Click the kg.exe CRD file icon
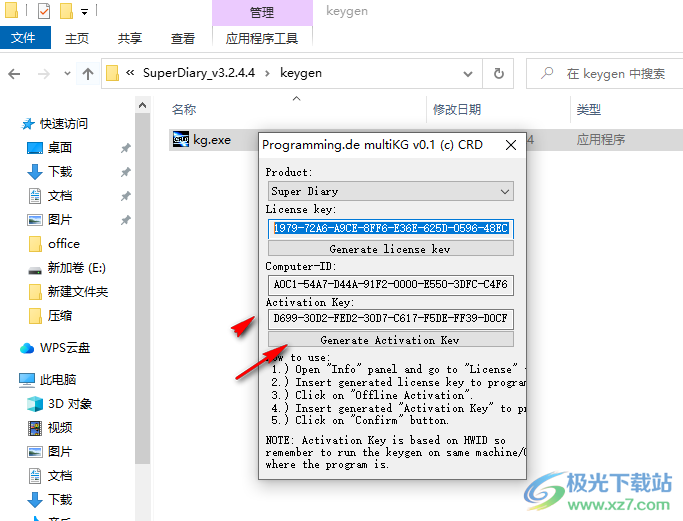Screen dimensions: 683x521 [x=181, y=139]
